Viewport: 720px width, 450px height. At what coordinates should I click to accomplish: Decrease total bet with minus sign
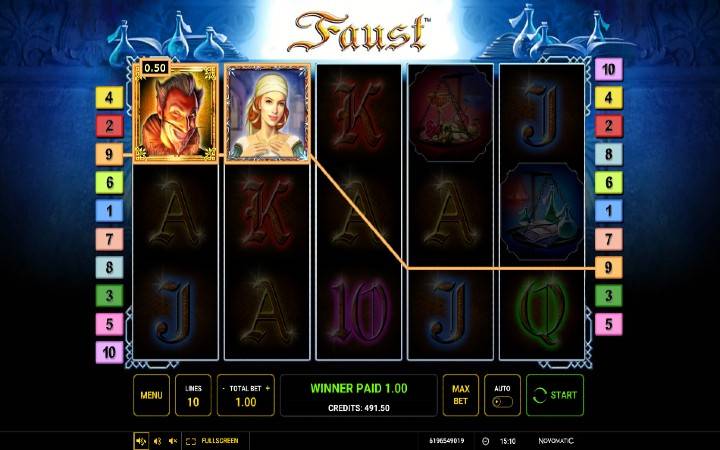click(224, 388)
